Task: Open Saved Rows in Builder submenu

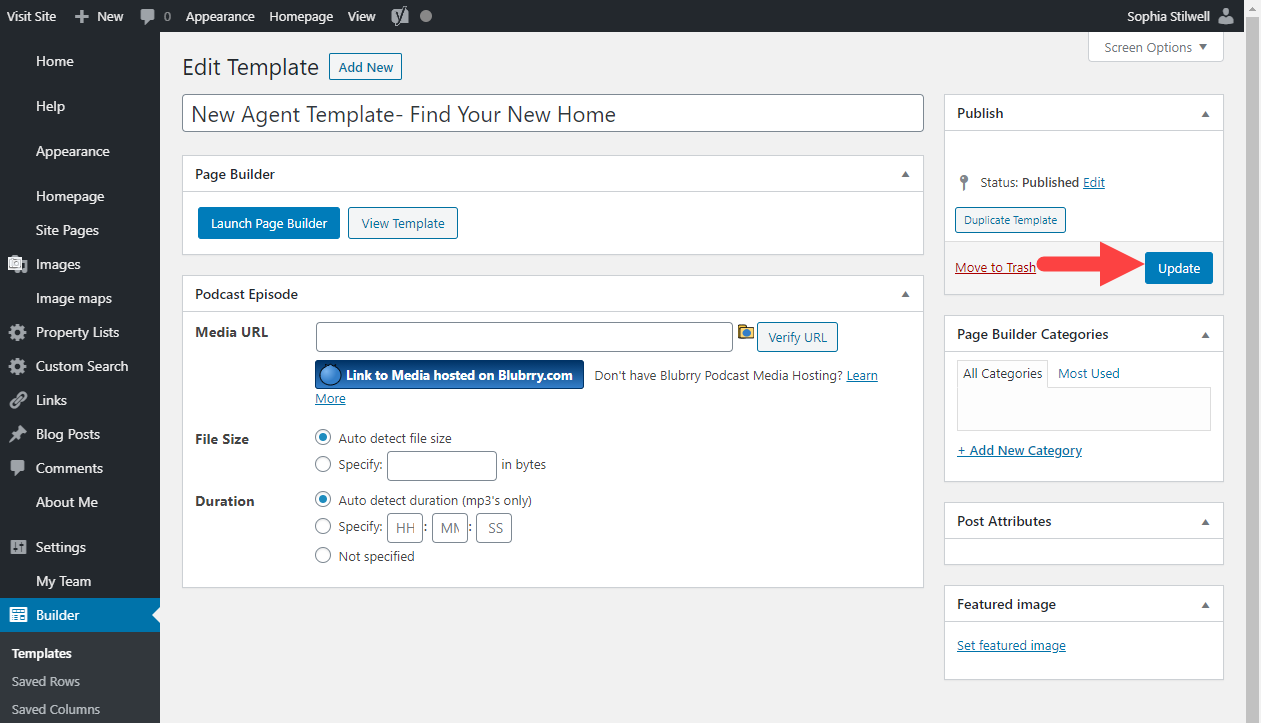Action: (x=46, y=681)
